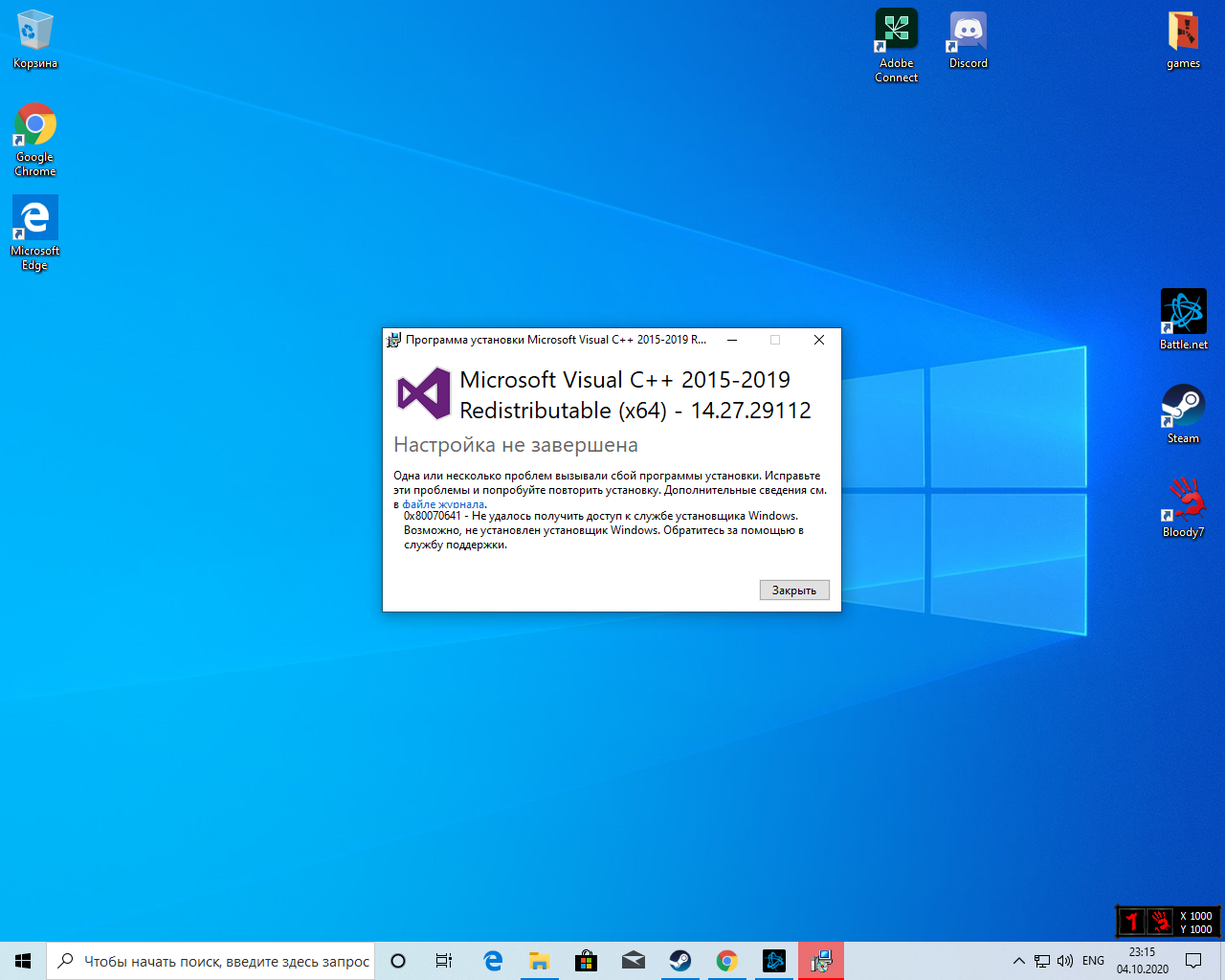Open volume control tray icon
The height and width of the screenshot is (980, 1225).
1065,961
